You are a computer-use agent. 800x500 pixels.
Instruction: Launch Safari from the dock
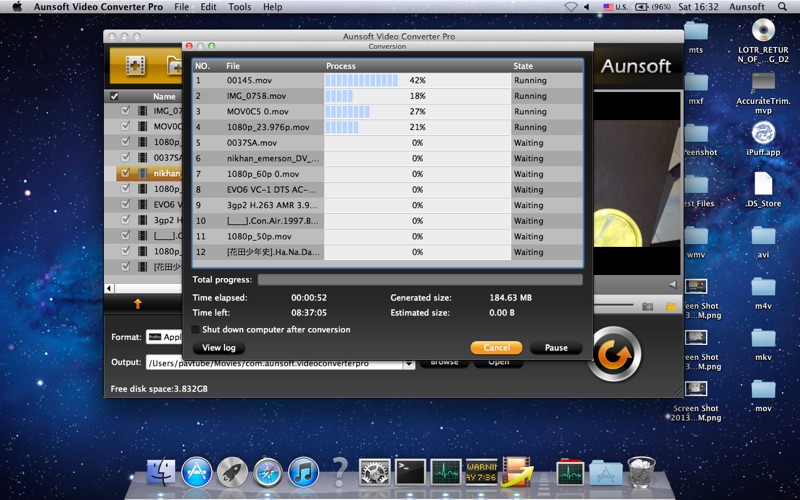pyautogui.click(x=268, y=472)
